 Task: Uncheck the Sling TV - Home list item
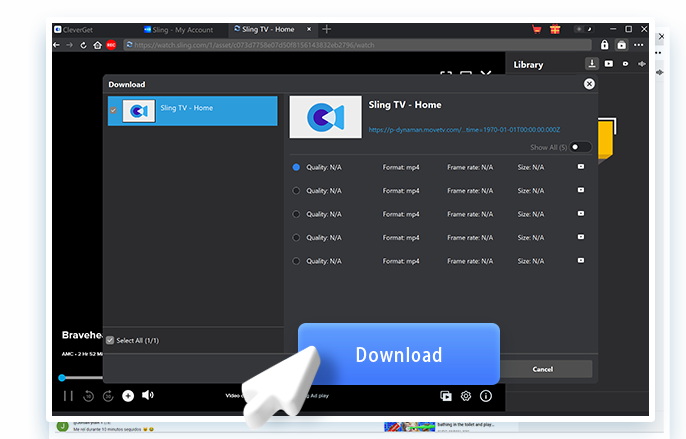click(113, 110)
